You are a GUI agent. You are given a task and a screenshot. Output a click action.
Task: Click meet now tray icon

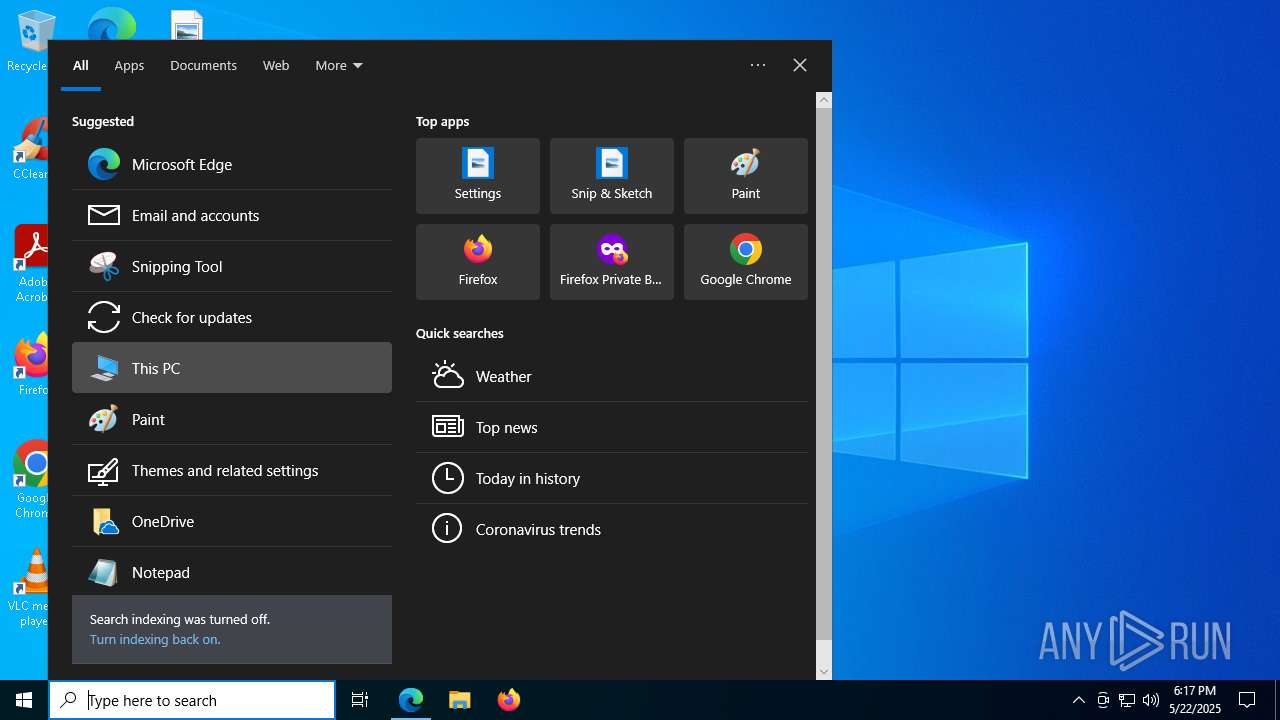click(1103, 700)
